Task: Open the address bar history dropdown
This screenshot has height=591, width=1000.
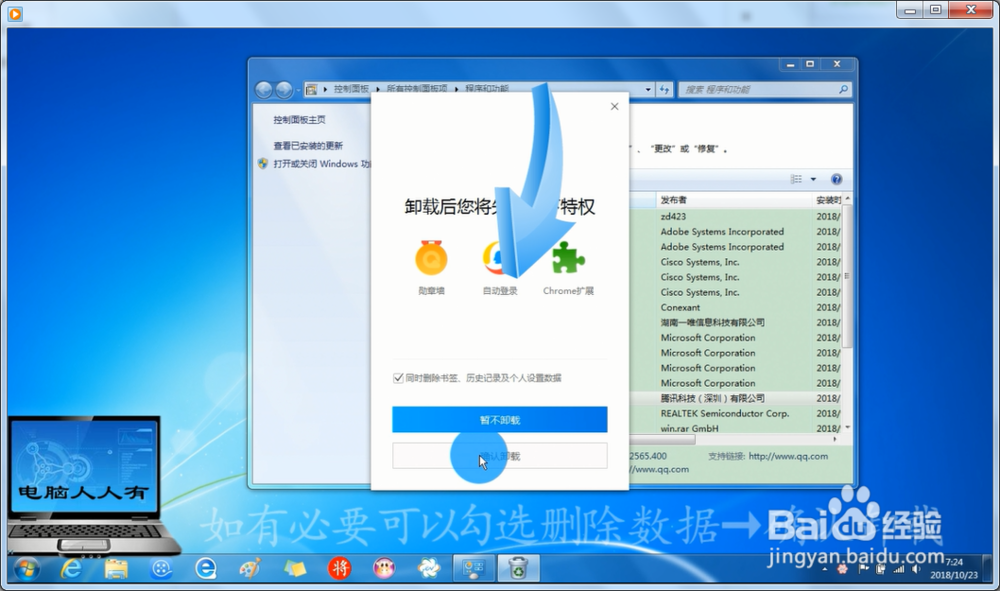Action: [x=648, y=89]
